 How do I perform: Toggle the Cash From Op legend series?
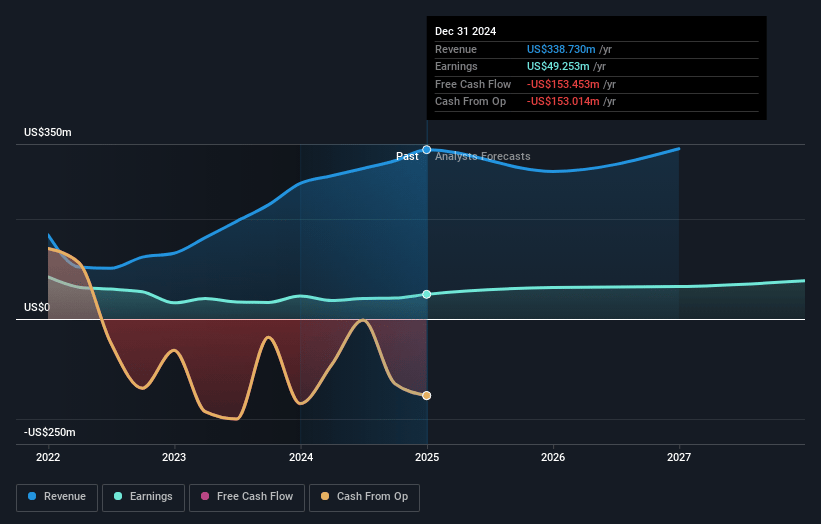tap(364, 497)
